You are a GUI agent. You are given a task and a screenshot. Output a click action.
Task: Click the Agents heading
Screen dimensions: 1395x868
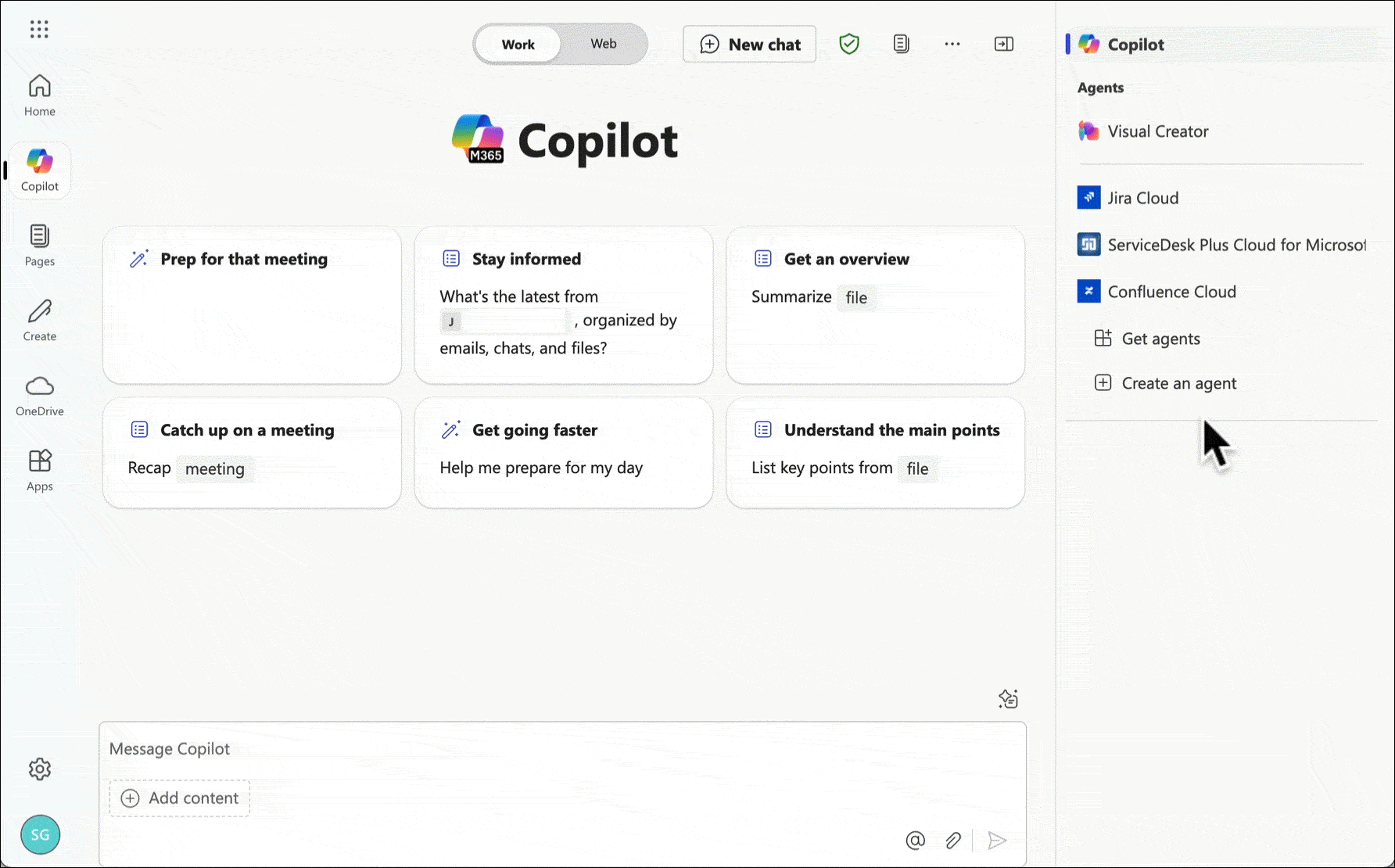click(x=1100, y=88)
